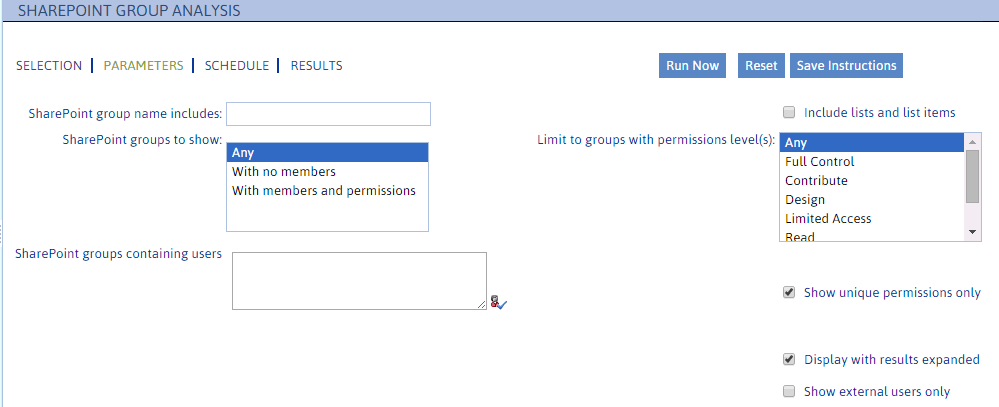
Task: Click the check names people picker icon
Action: 499,301
